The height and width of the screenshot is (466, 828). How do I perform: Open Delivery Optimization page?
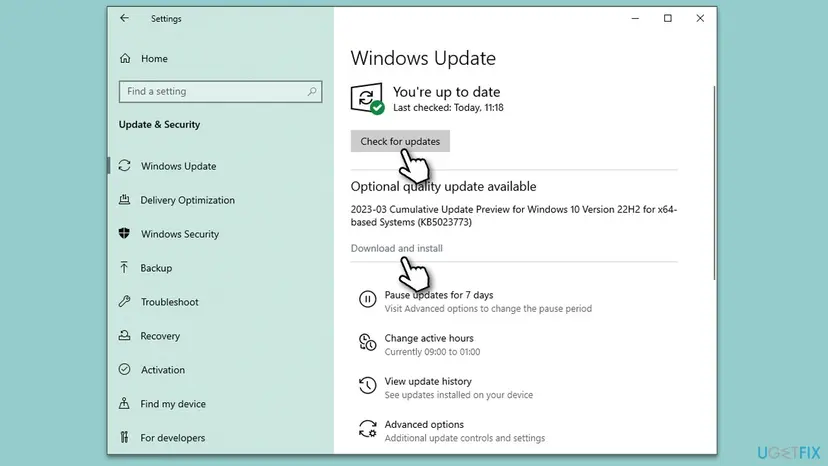(x=187, y=200)
